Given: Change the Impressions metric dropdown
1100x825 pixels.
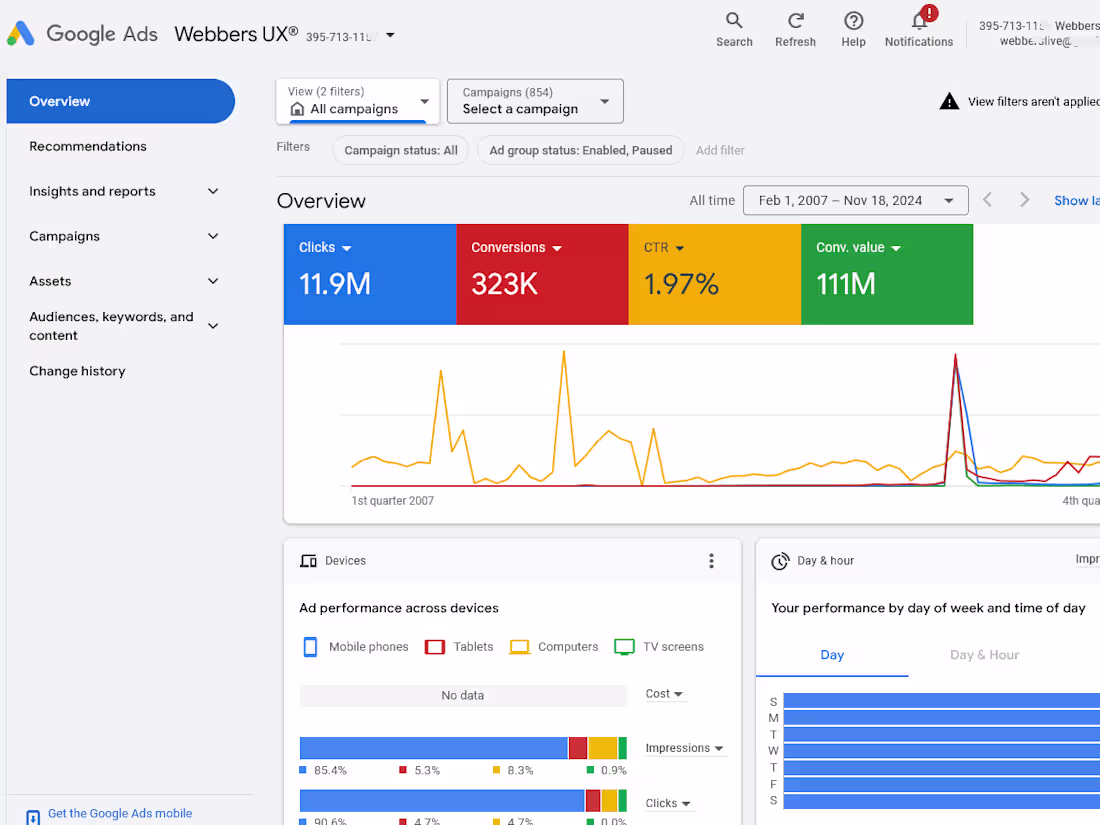Looking at the screenshot, I should click(x=685, y=747).
